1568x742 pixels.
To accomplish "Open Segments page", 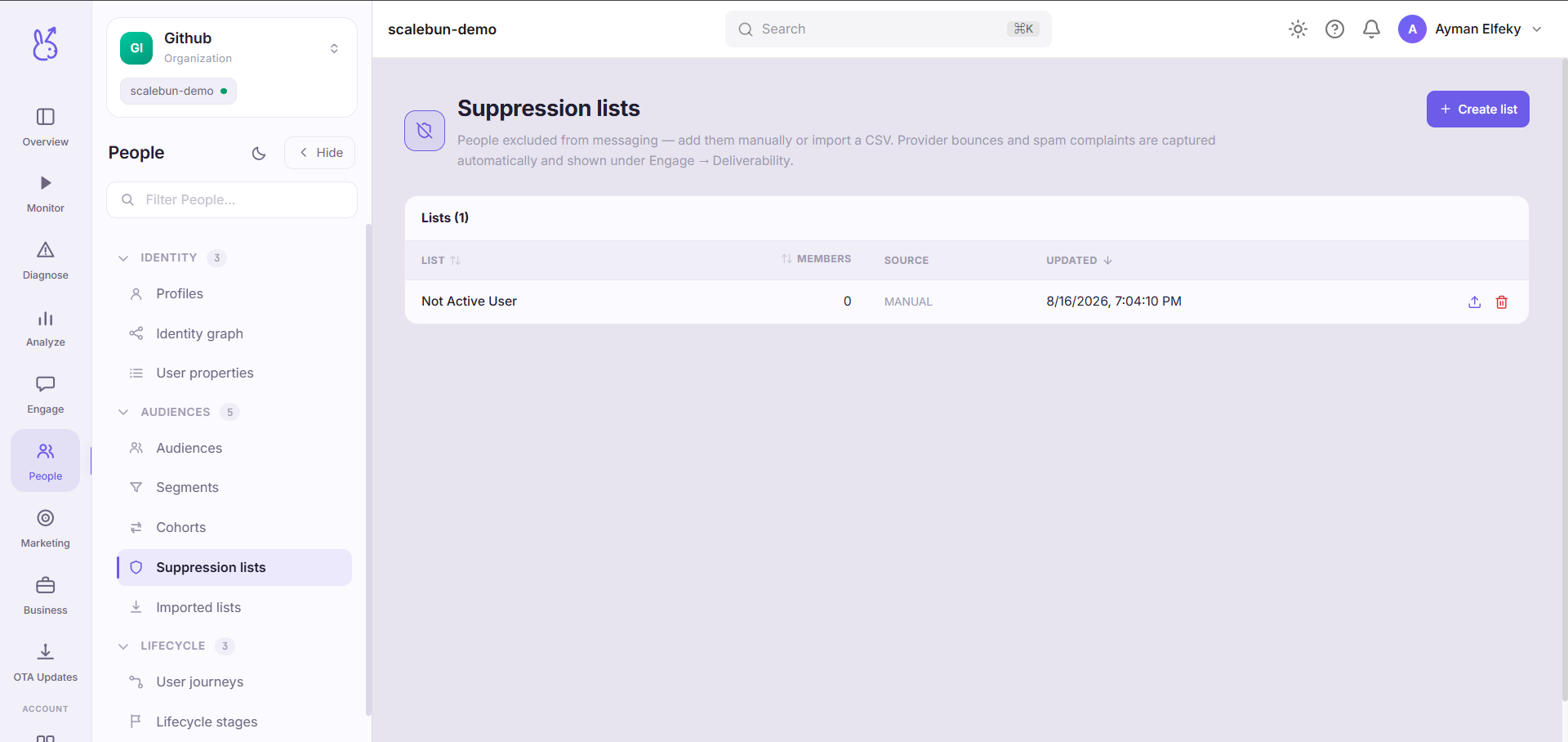I will [234, 488].
